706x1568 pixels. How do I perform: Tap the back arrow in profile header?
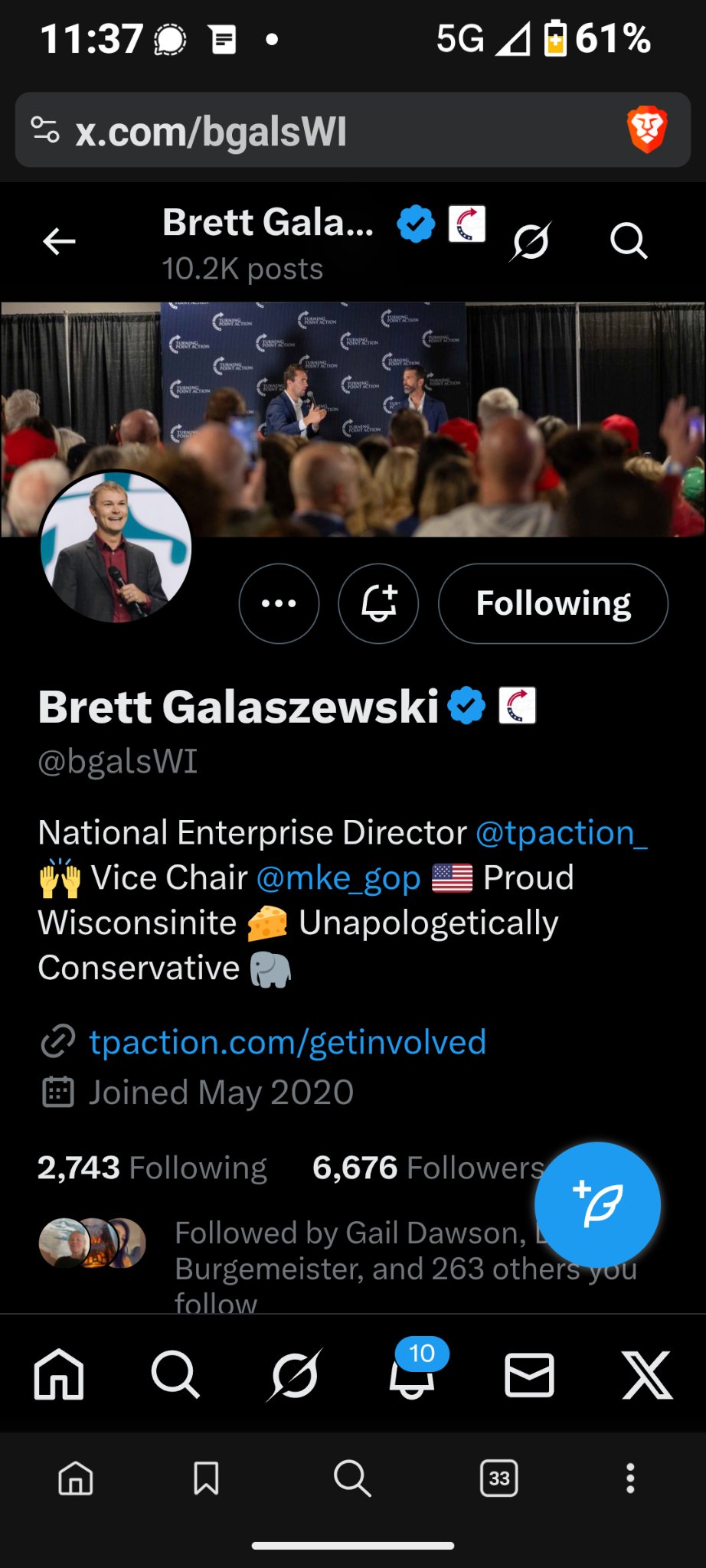(59, 242)
